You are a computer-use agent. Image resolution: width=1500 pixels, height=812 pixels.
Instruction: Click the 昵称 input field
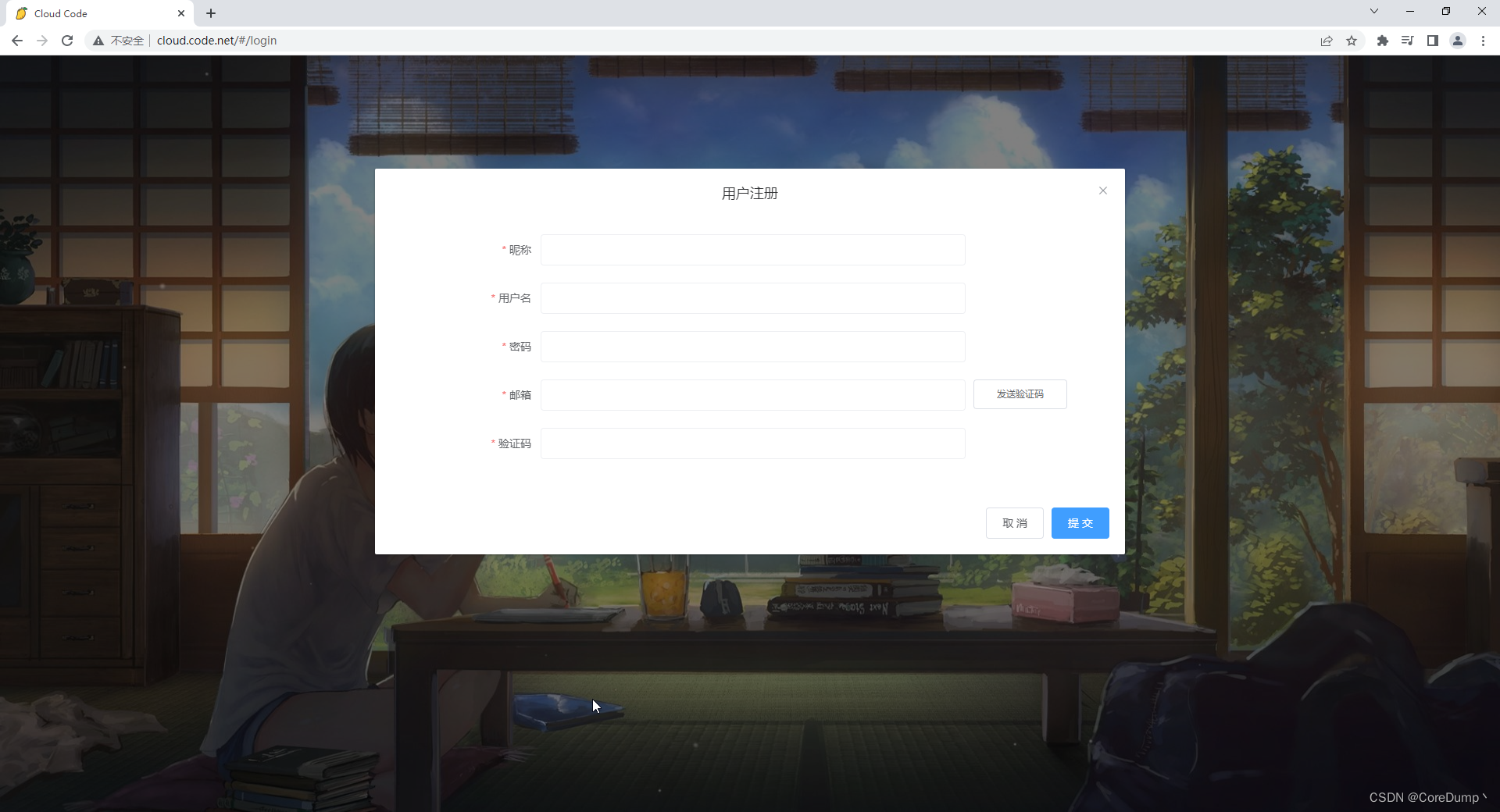[752, 250]
